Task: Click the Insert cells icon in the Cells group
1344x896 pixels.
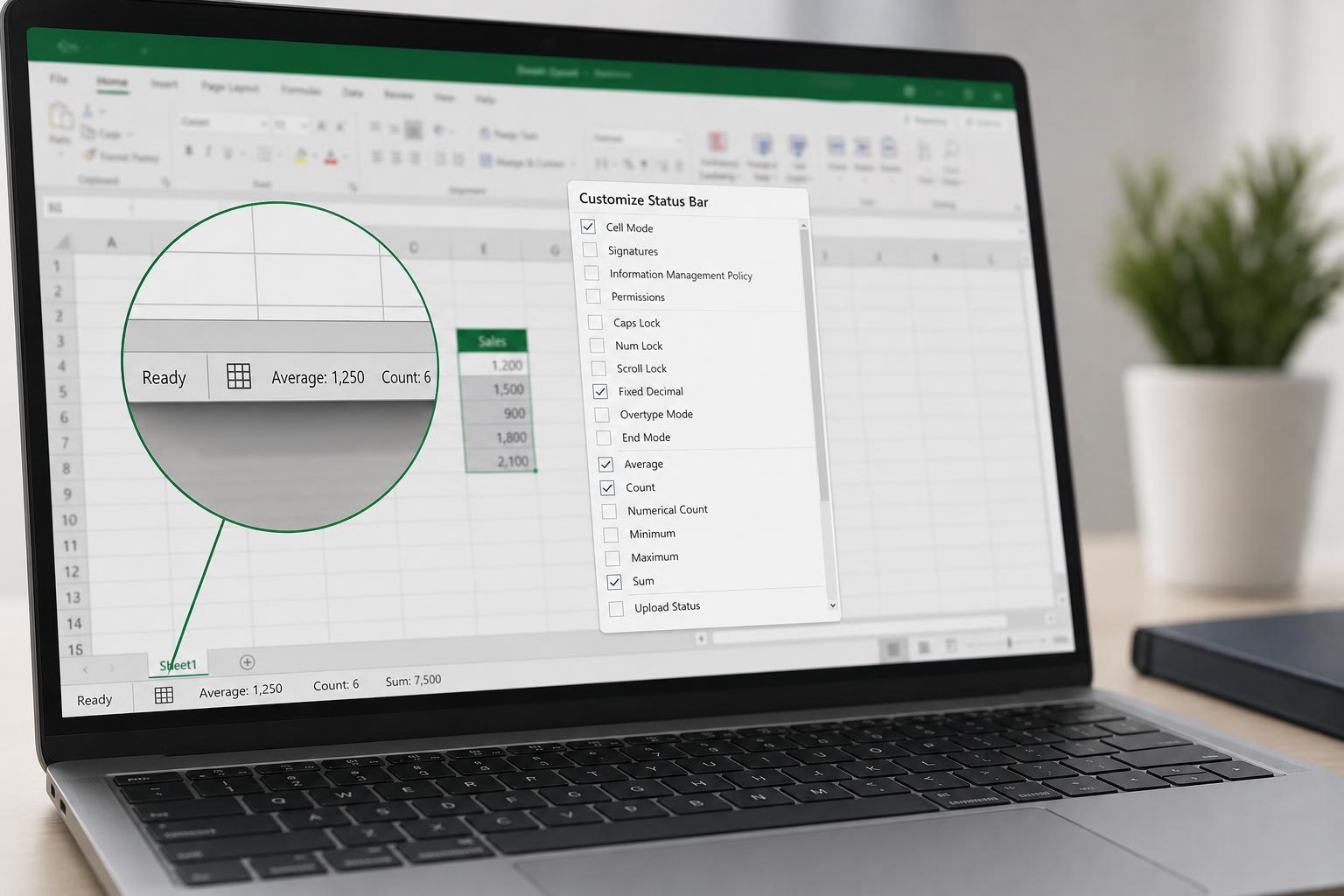Action: (836, 148)
